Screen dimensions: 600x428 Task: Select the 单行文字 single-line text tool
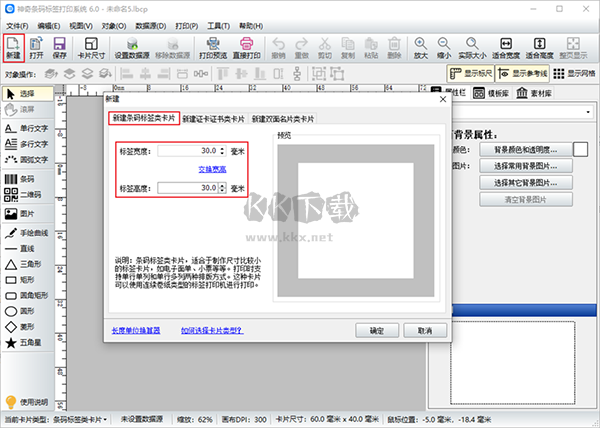[x=27, y=129]
